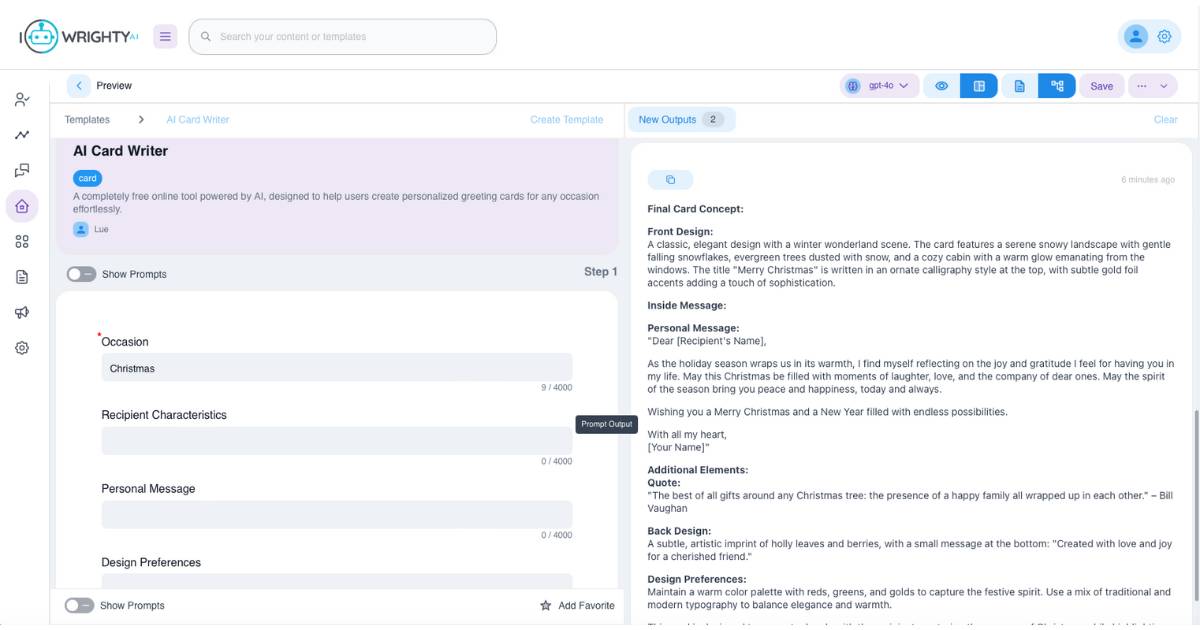Click the megaphone icon in sidebar
Screen dimensions: 1200x630
22,312
